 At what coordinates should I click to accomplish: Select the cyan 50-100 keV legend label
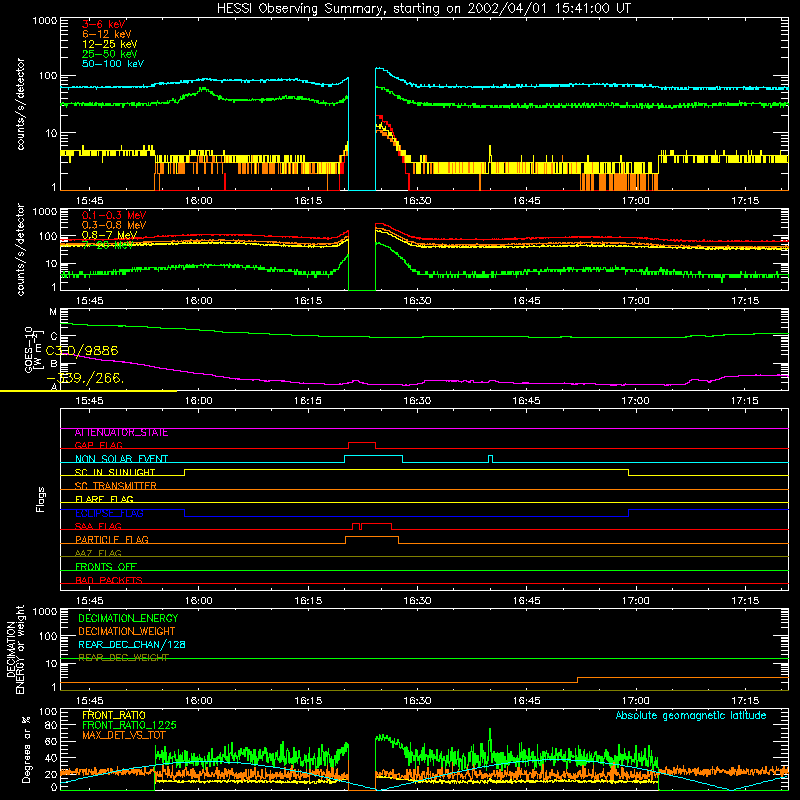(x=113, y=64)
